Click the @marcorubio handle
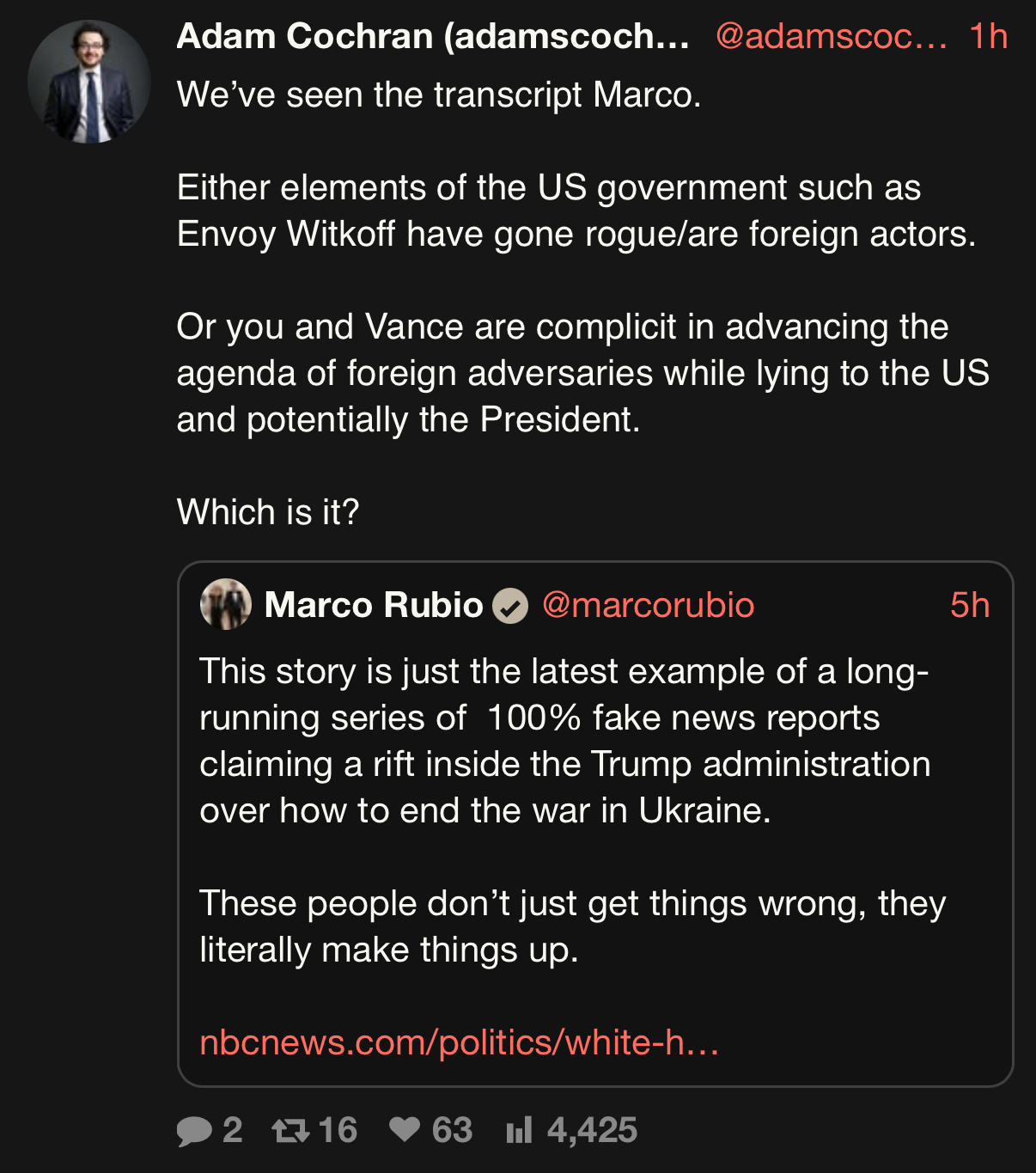This screenshot has width=1036, height=1173. coord(648,605)
